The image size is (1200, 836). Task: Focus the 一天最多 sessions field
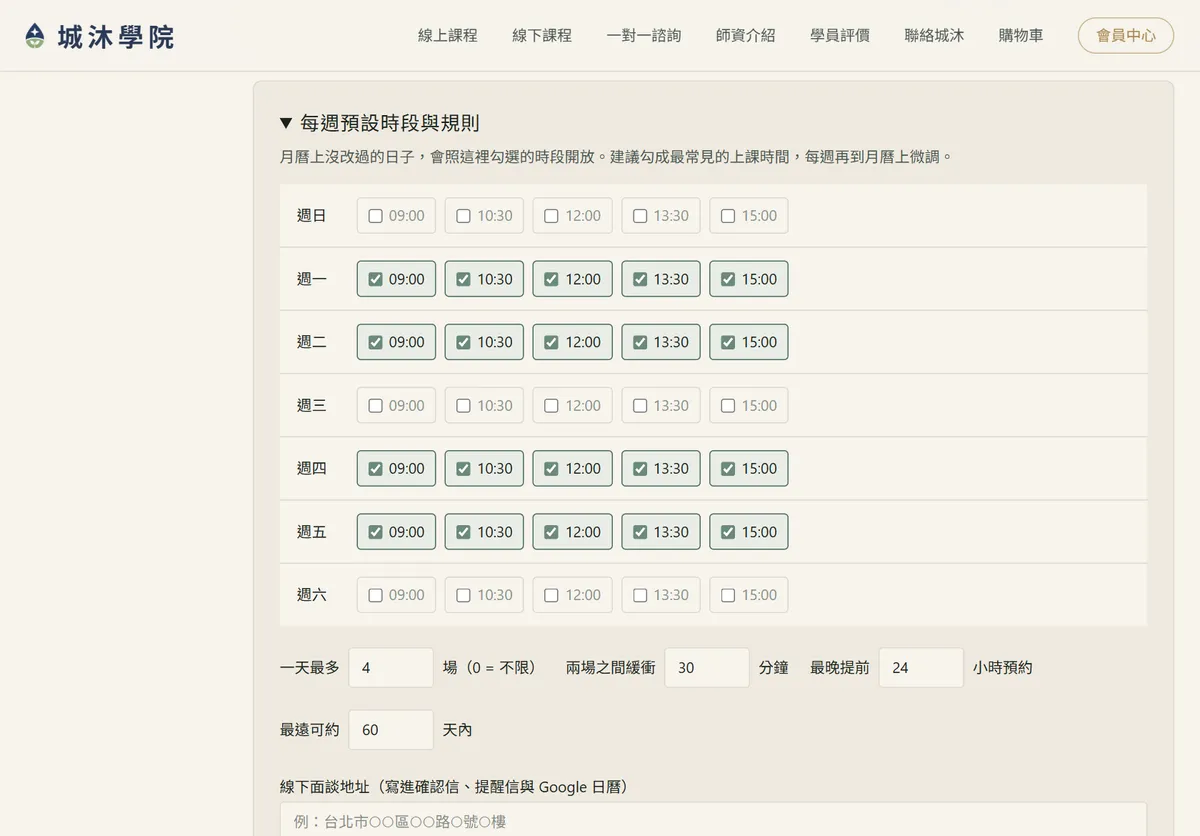pyautogui.click(x=391, y=667)
